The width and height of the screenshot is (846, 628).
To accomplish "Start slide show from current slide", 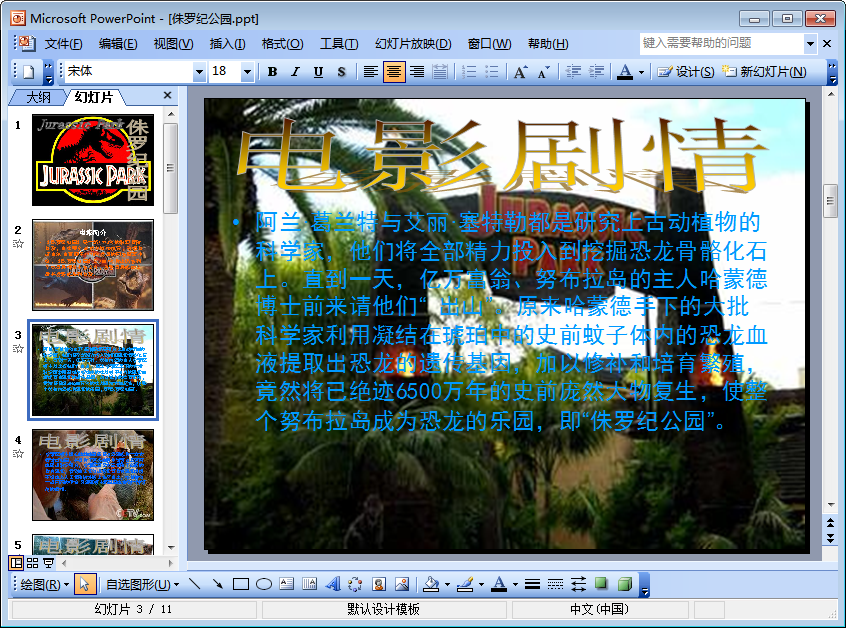I will (49, 563).
